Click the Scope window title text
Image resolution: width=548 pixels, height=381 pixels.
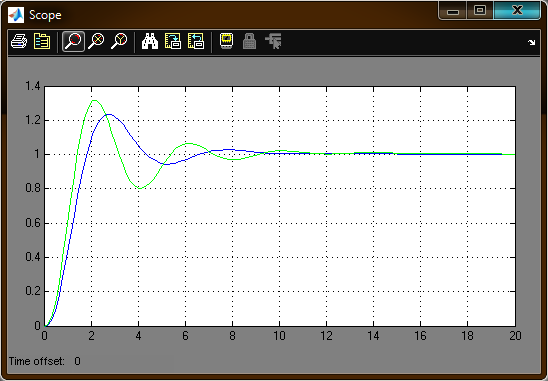45,15
